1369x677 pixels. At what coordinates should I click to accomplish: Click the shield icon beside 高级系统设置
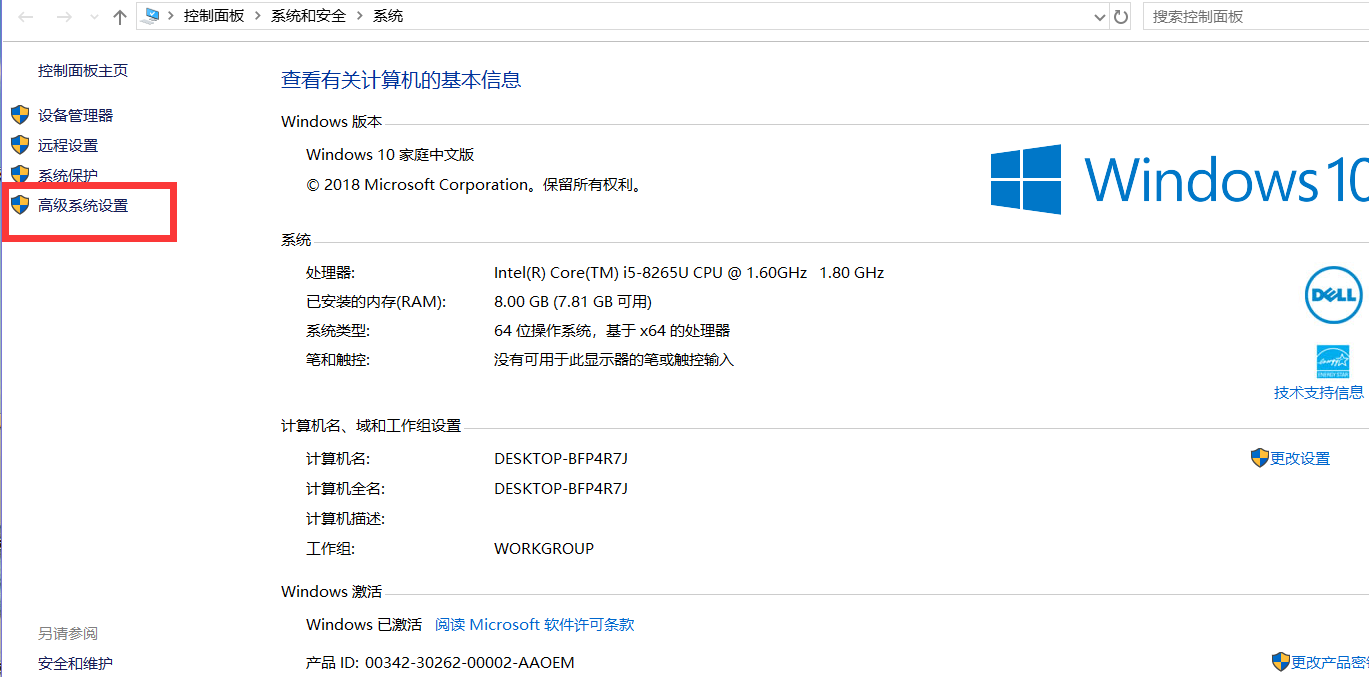[20, 204]
